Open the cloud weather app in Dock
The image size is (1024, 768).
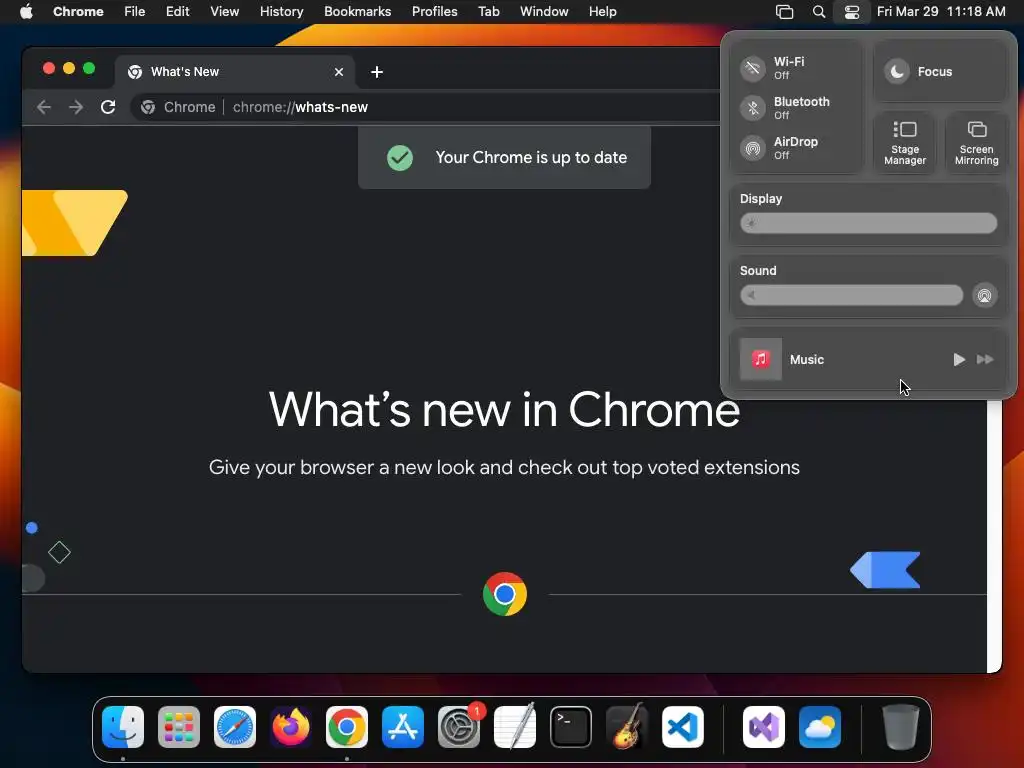[820, 727]
